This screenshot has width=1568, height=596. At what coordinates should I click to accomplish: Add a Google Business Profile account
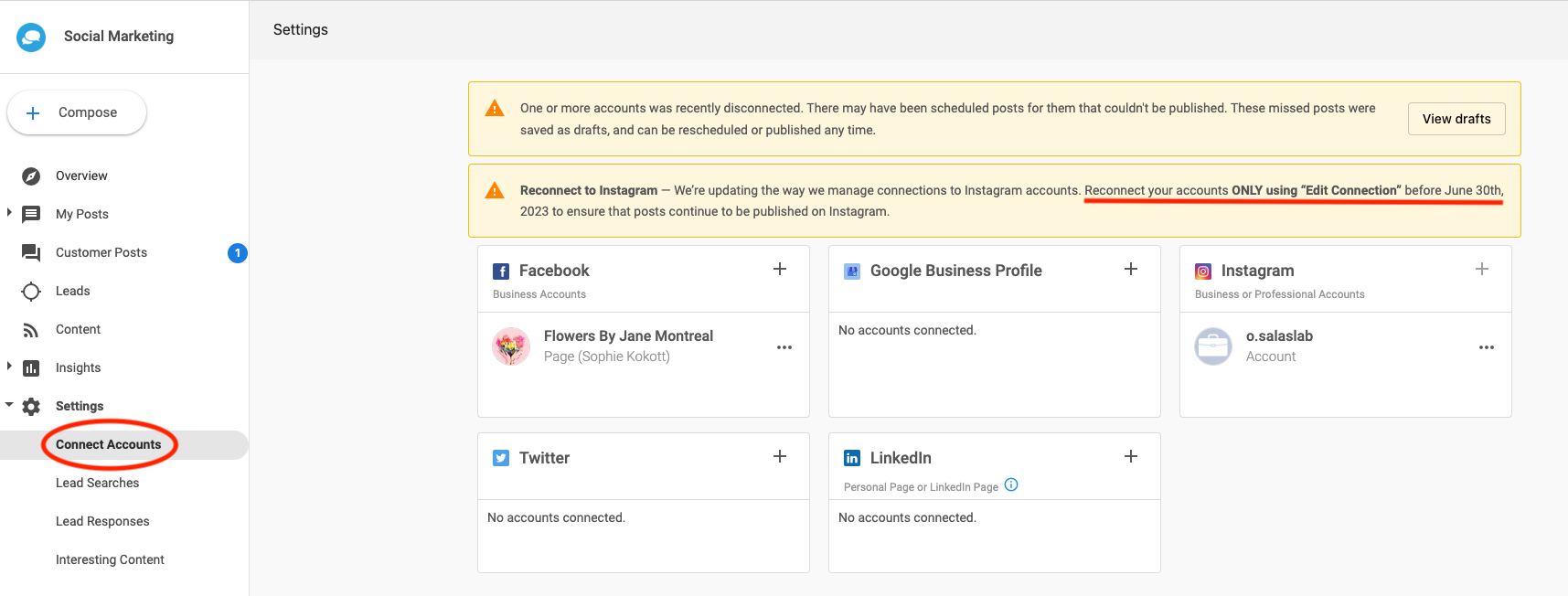[x=1131, y=269]
